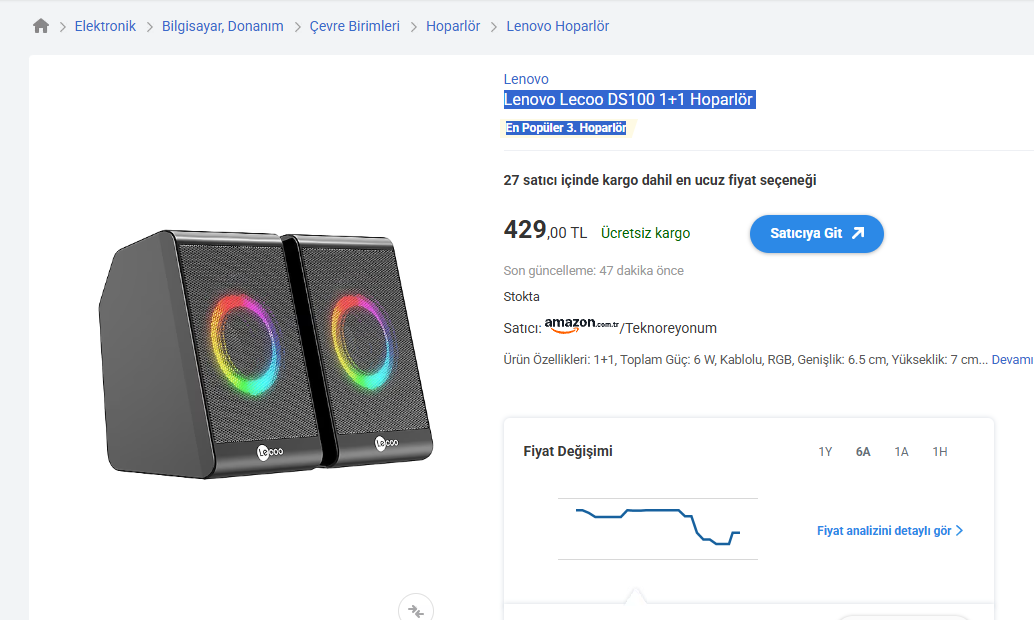The image size is (1034, 620).
Task: Switch to 1H price range tab
Action: point(940,452)
